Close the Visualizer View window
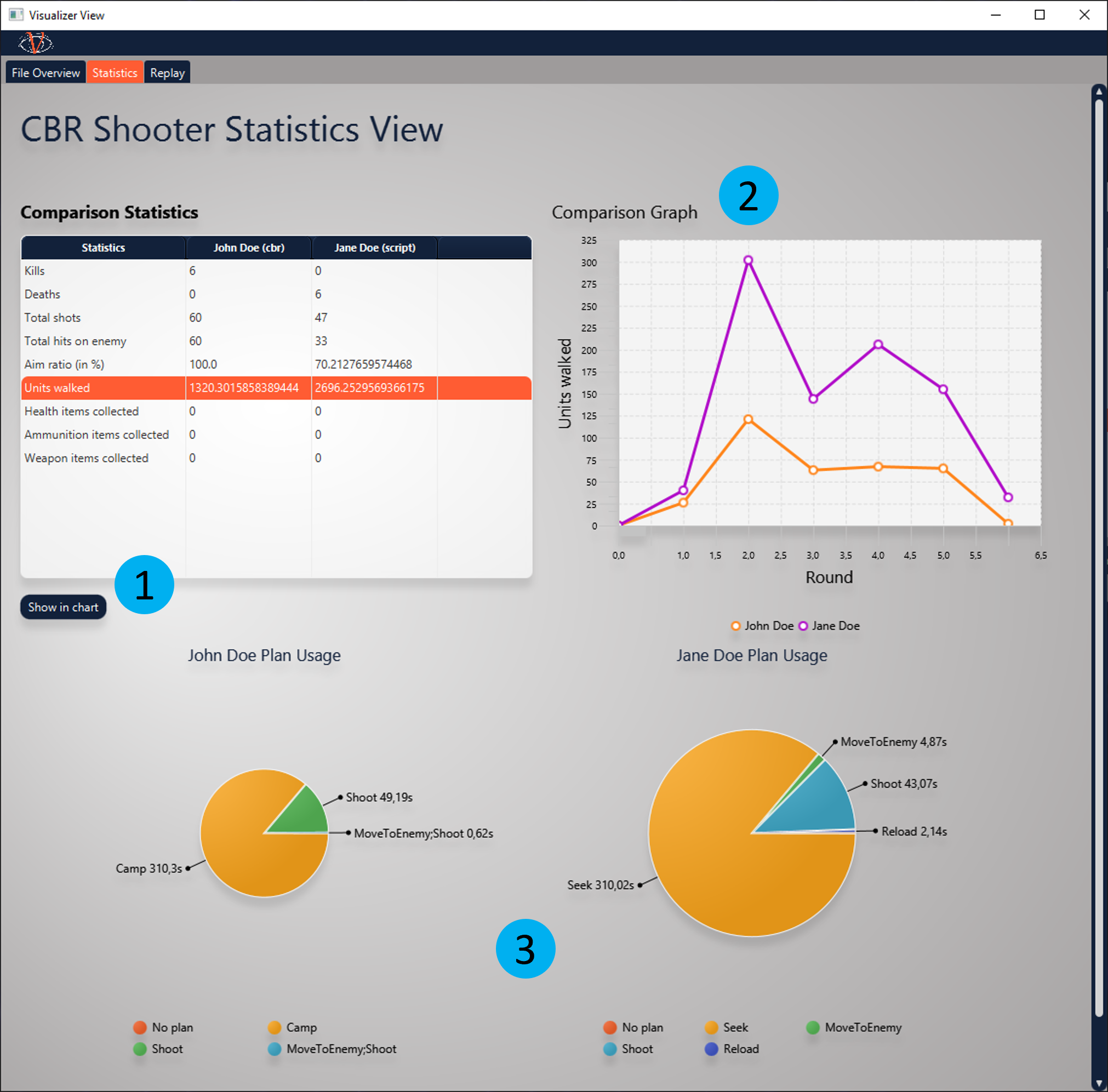1108x1092 pixels. coord(1084,15)
